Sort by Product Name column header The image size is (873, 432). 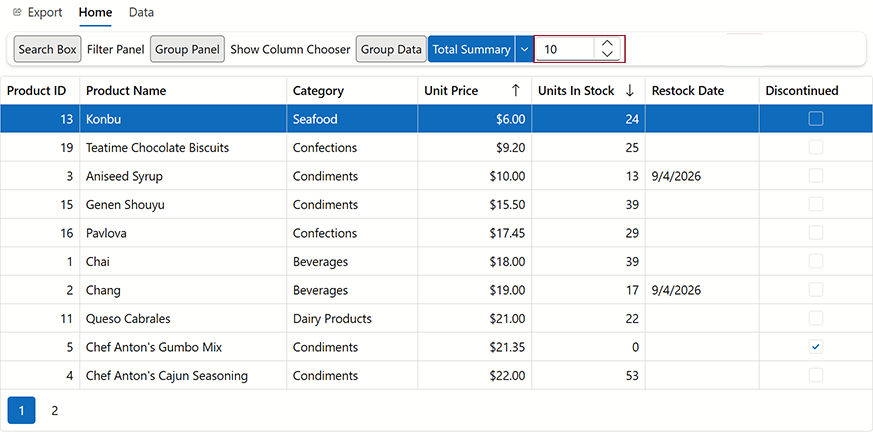(184, 91)
